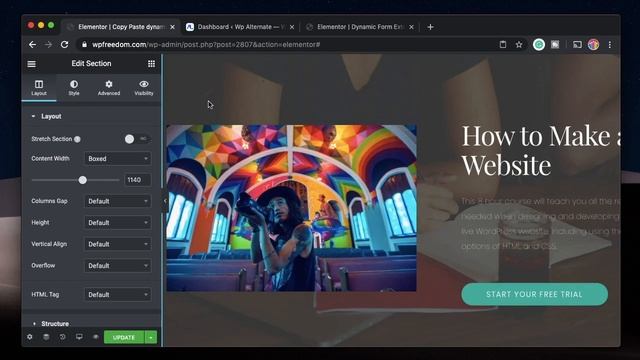The image size is (640, 360).
Task: Open Responsive Mode monitor icon
Action: click(x=79, y=337)
